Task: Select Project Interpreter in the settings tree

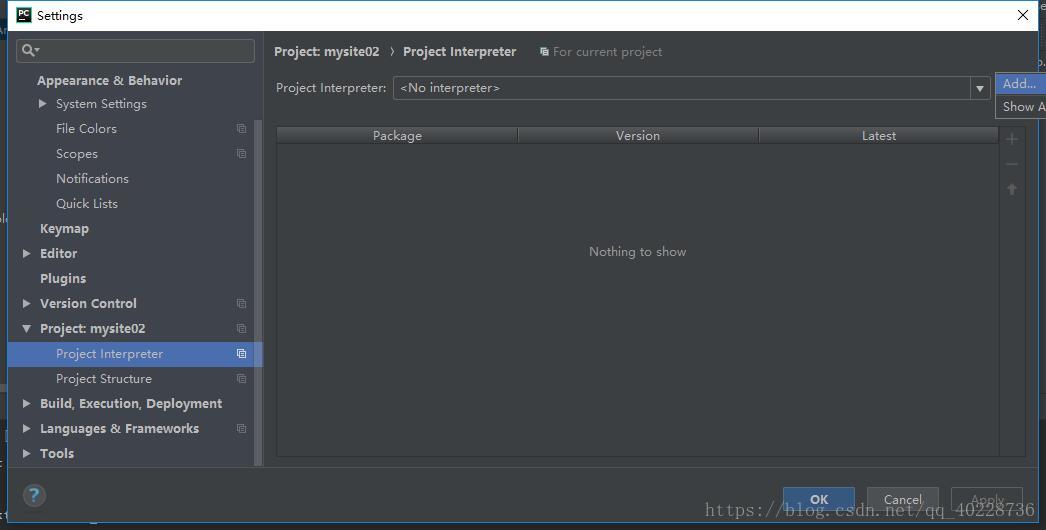Action: click(x=135, y=354)
